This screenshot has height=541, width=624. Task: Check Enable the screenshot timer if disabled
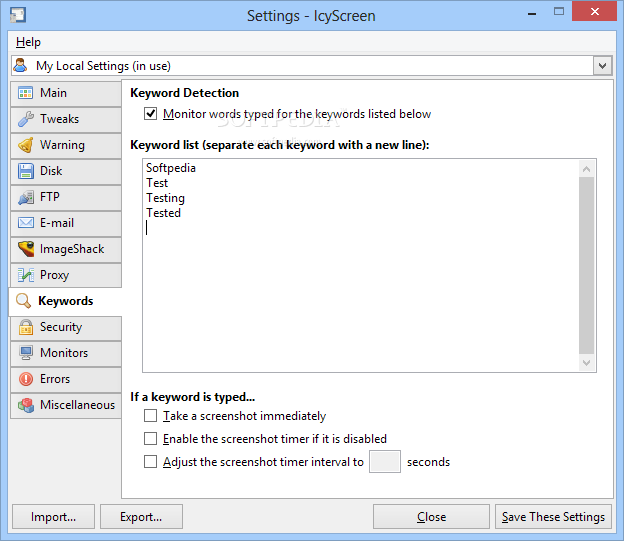[150, 439]
